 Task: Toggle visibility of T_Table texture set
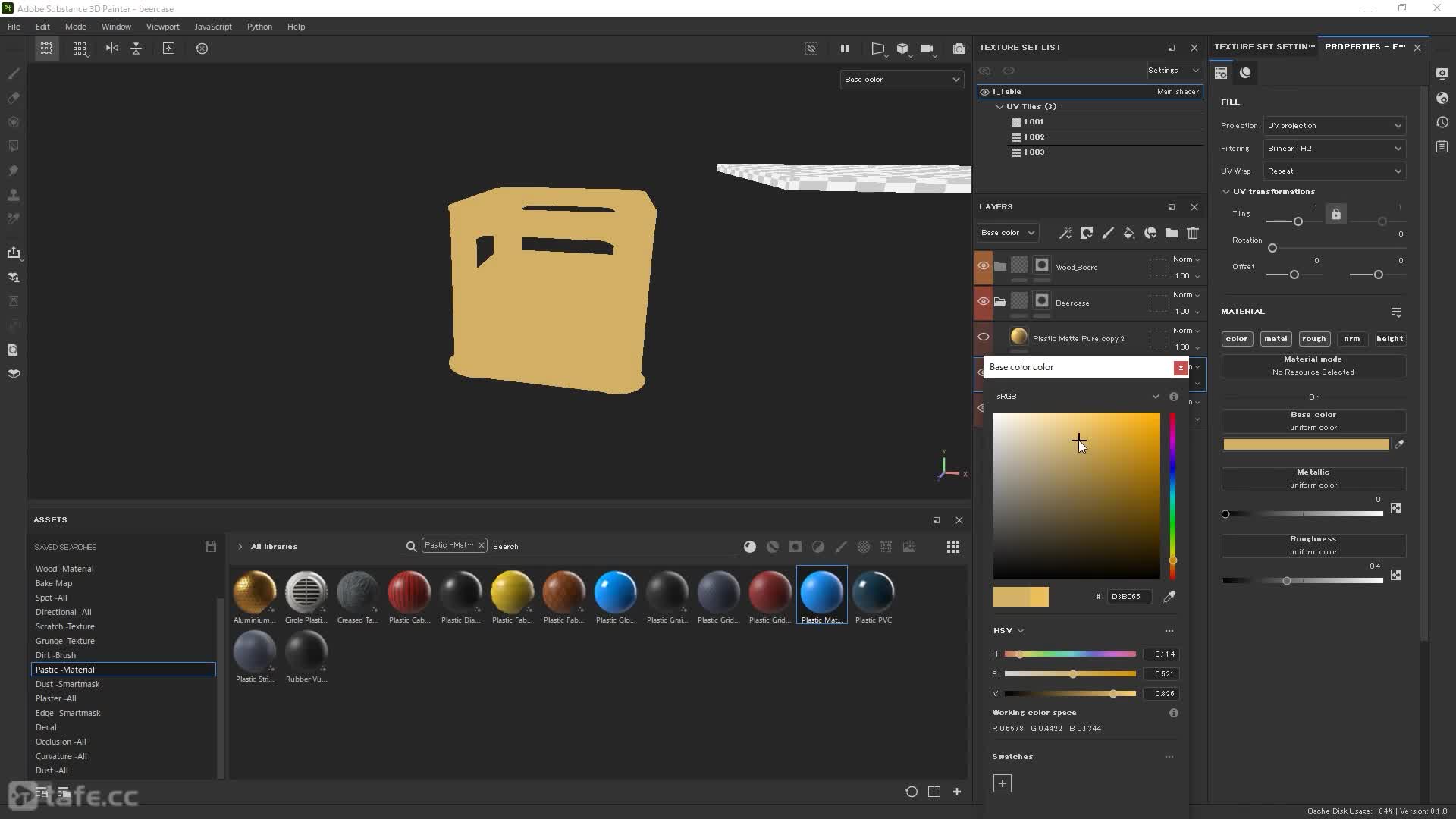(x=984, y=92)
